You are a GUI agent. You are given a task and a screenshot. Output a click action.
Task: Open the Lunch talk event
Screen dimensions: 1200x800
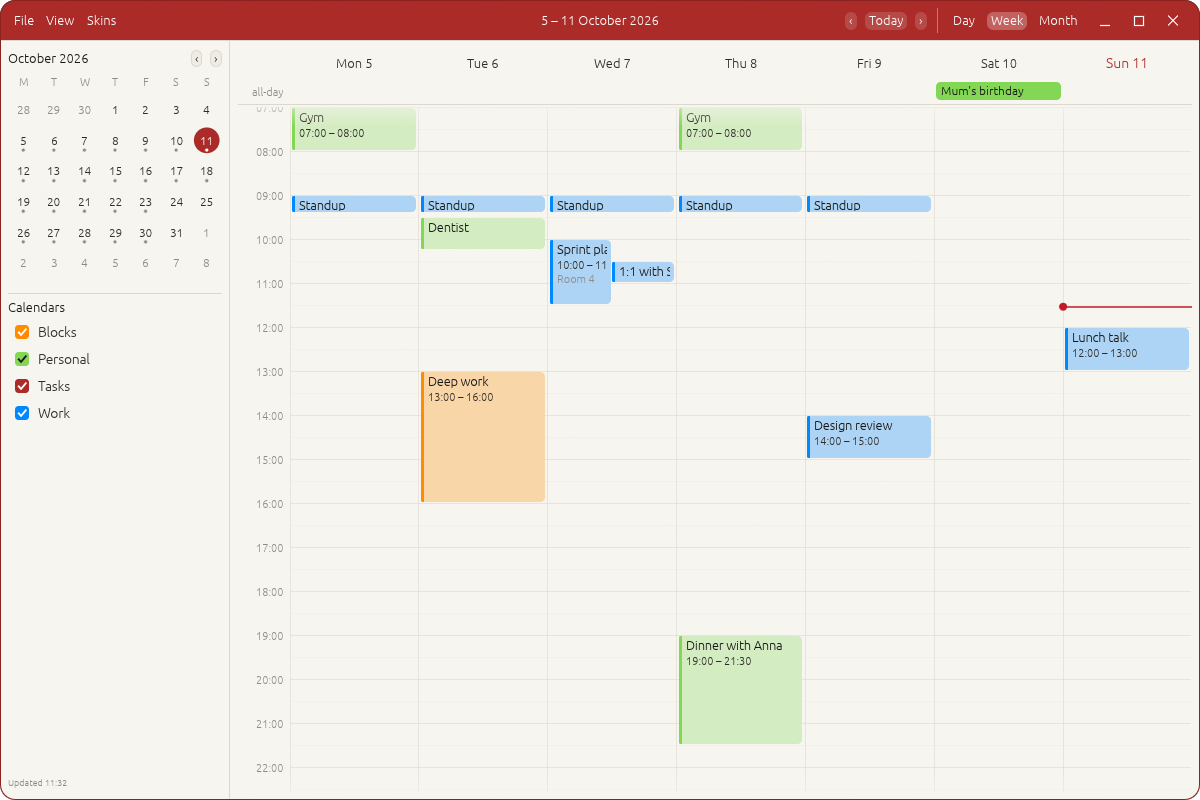tap(1127, 349)
